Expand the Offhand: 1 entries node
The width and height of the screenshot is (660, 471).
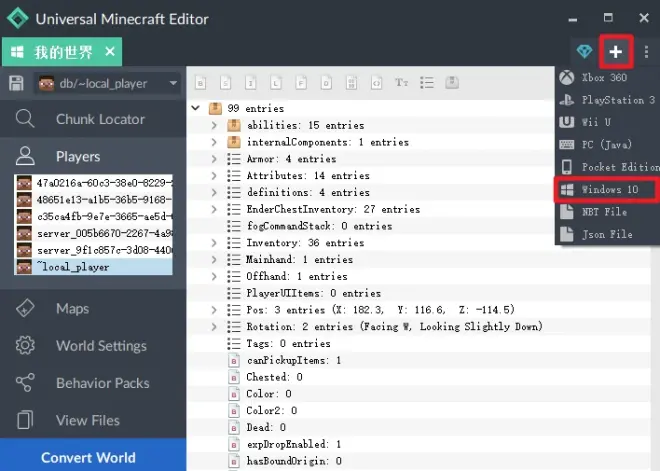click(214, 276)
